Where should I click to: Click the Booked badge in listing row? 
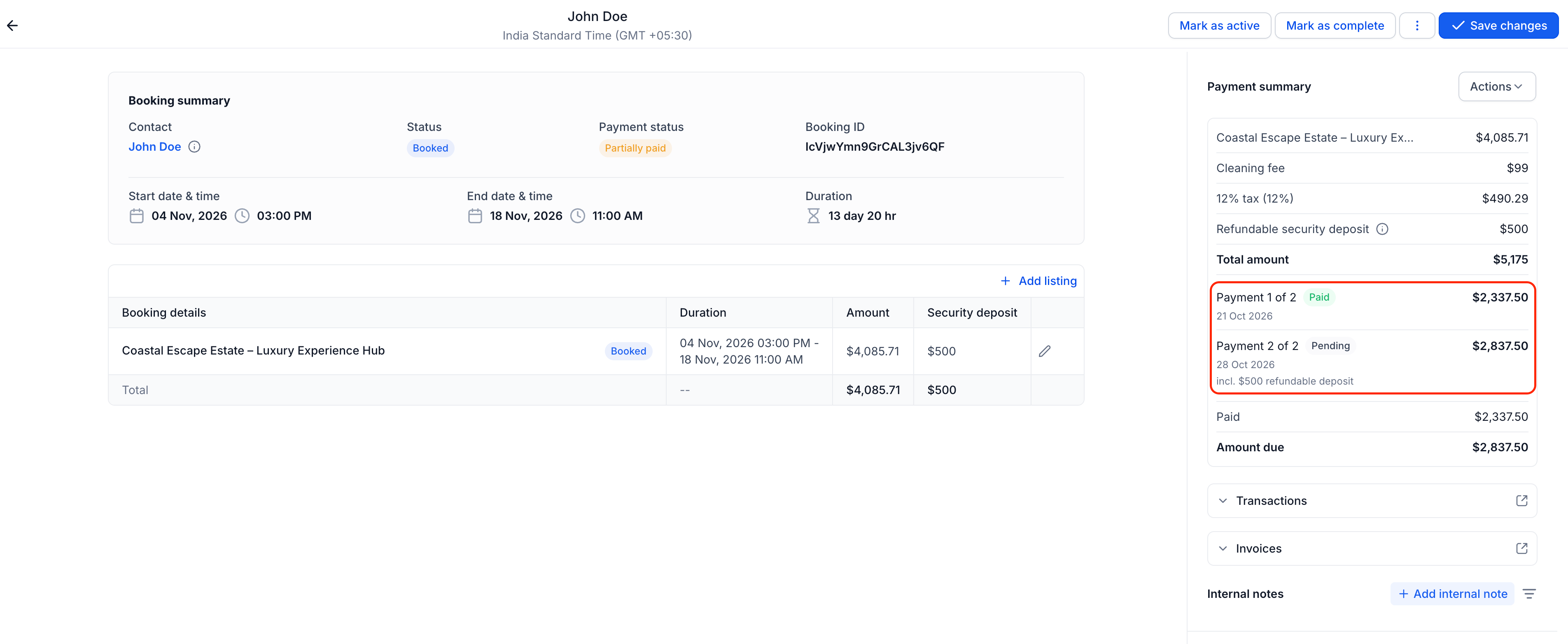628,351
